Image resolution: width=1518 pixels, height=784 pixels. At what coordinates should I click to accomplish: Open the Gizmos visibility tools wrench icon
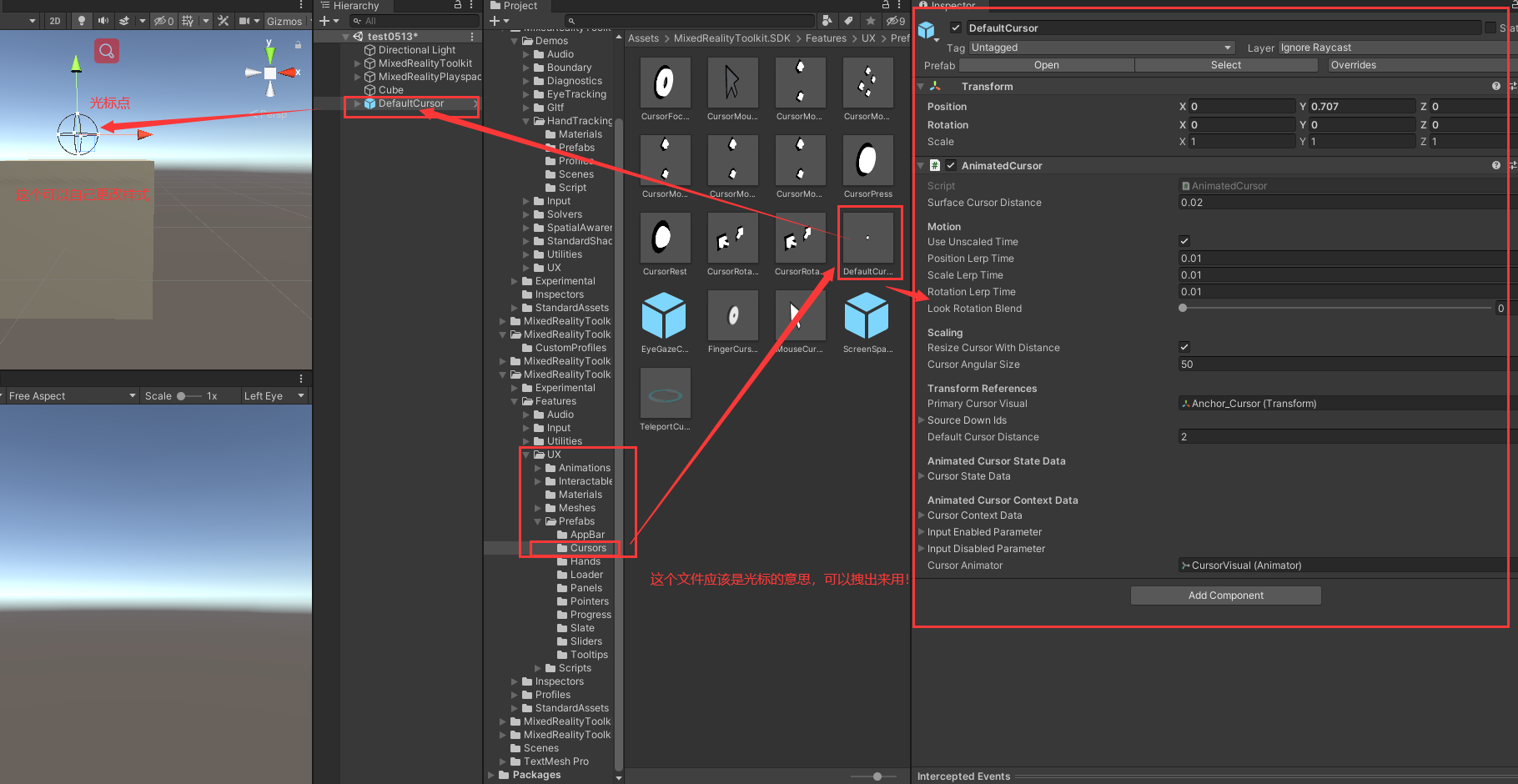click(224, 21)
